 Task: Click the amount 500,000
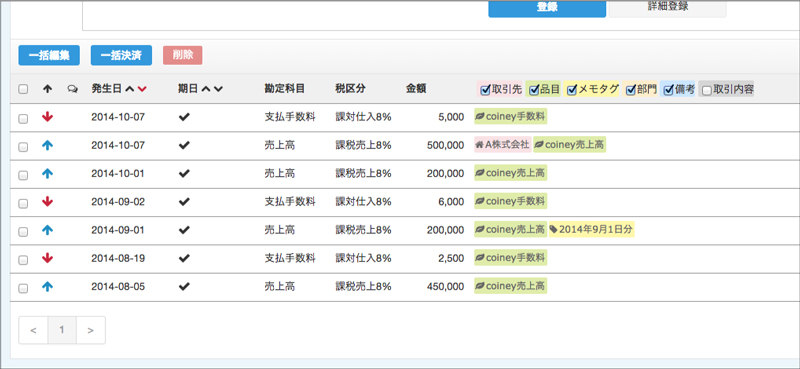[445, 145]
